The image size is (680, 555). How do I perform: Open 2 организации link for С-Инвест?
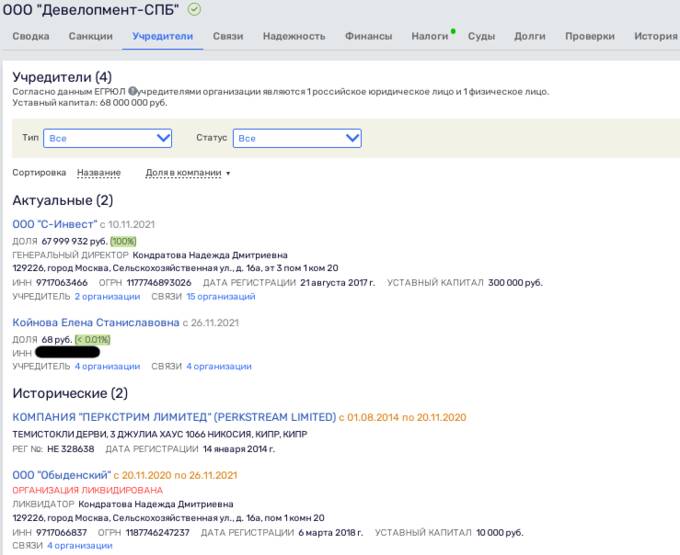click(108, 297)
